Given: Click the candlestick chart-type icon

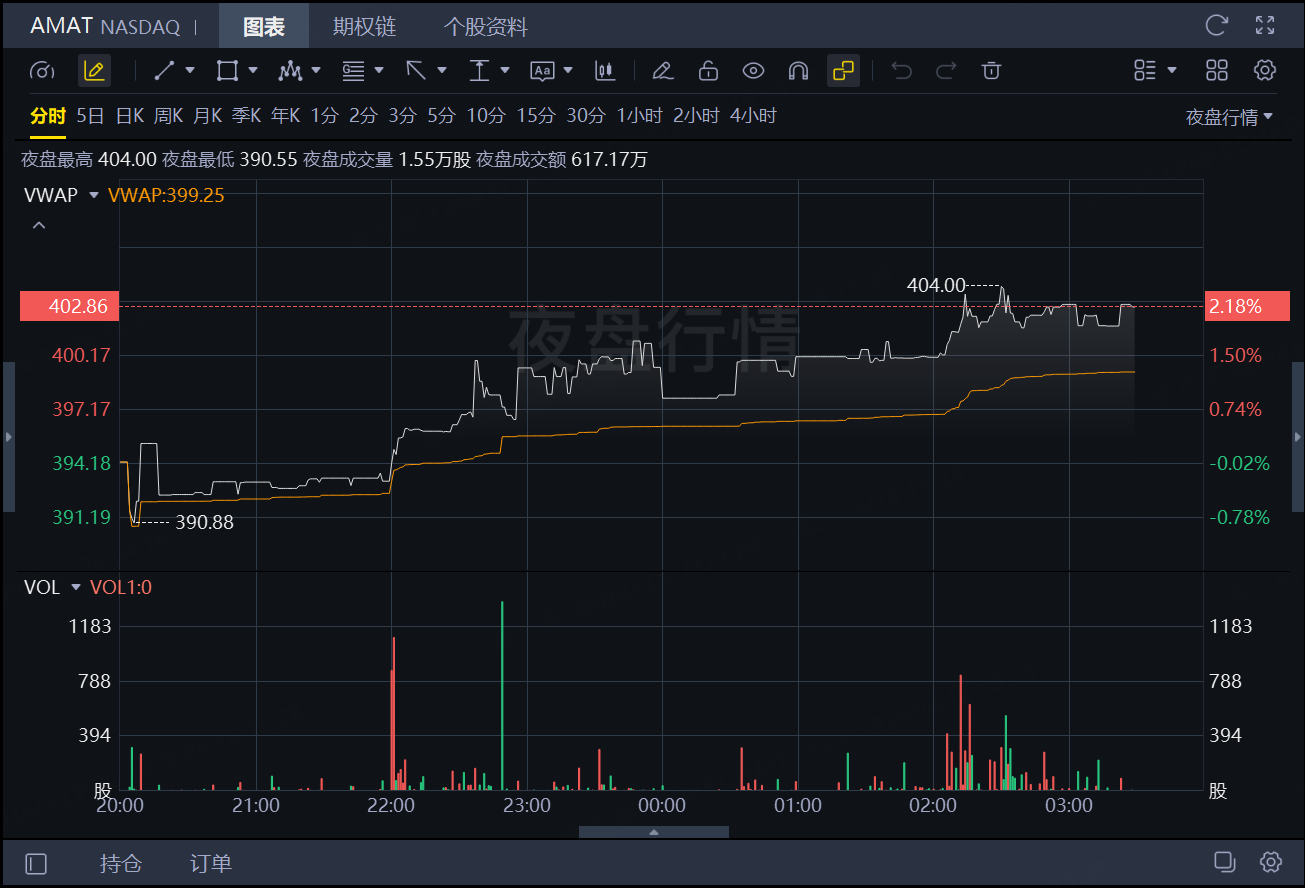Looking at the screenshot, I should coord(604,71).
